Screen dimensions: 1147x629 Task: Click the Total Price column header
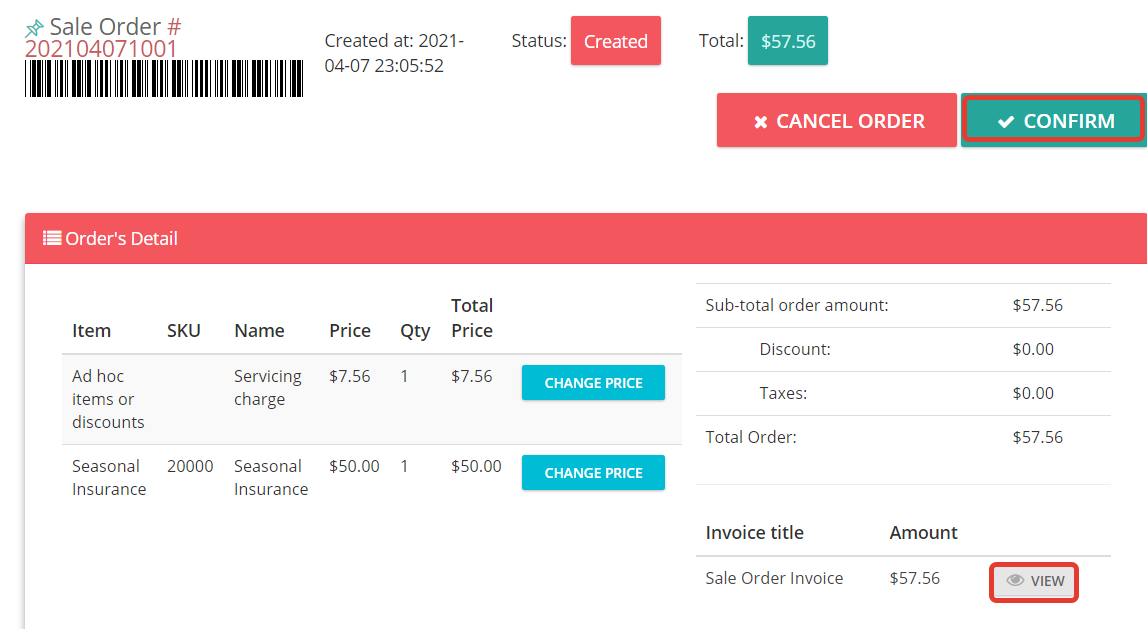pyautogui.click(x=473, y=318)
